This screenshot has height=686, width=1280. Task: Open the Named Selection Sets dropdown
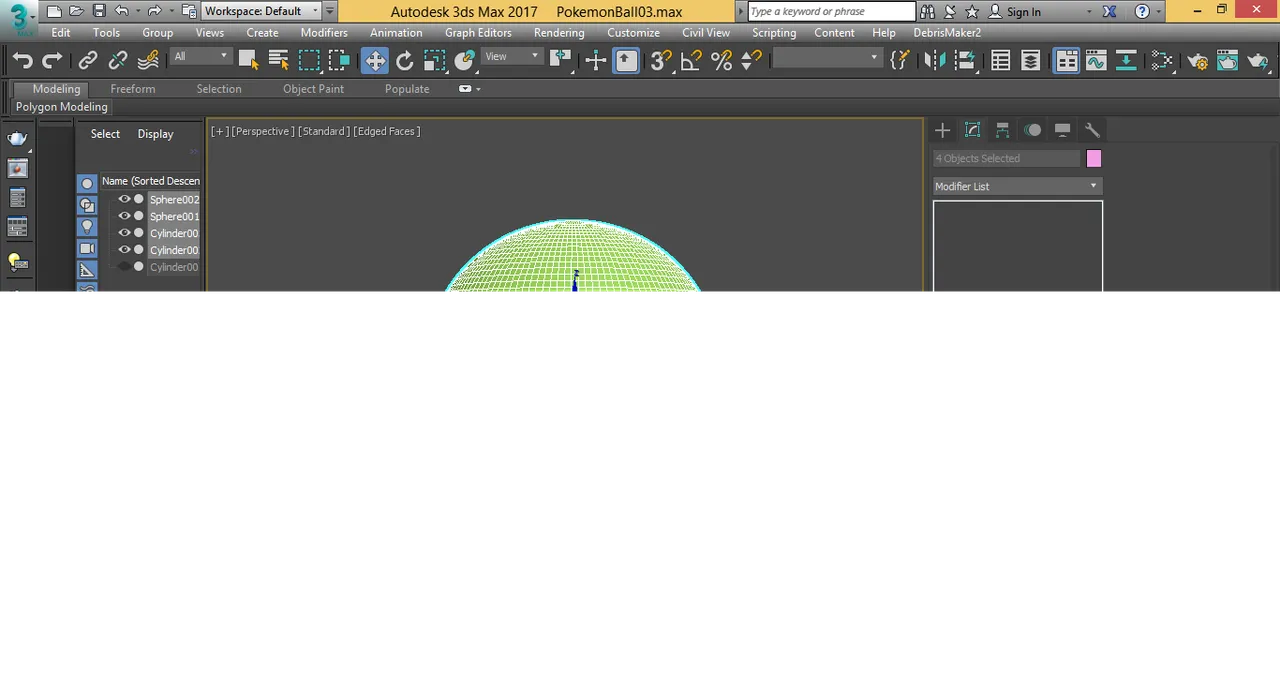tap(826, 58)
